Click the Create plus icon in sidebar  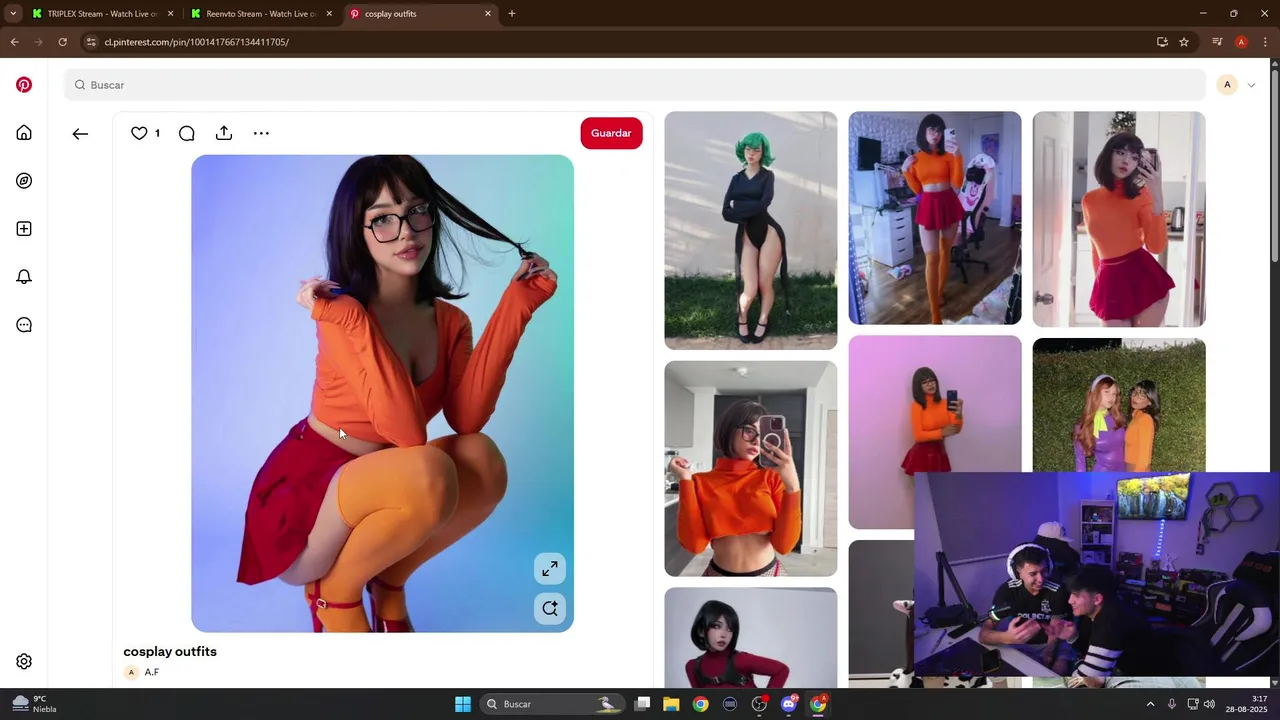point(24,229)
